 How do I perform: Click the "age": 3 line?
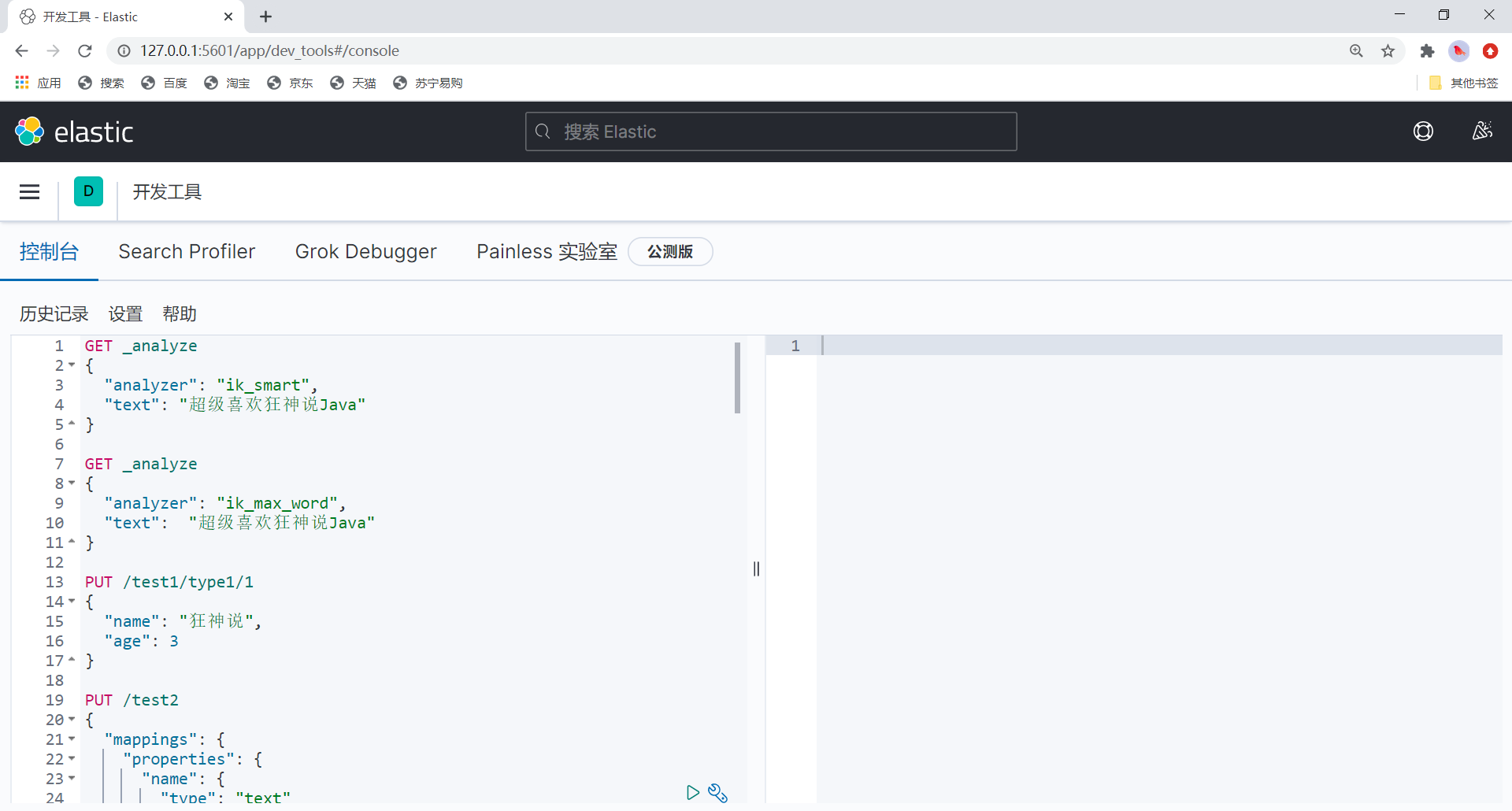point(141,641)
